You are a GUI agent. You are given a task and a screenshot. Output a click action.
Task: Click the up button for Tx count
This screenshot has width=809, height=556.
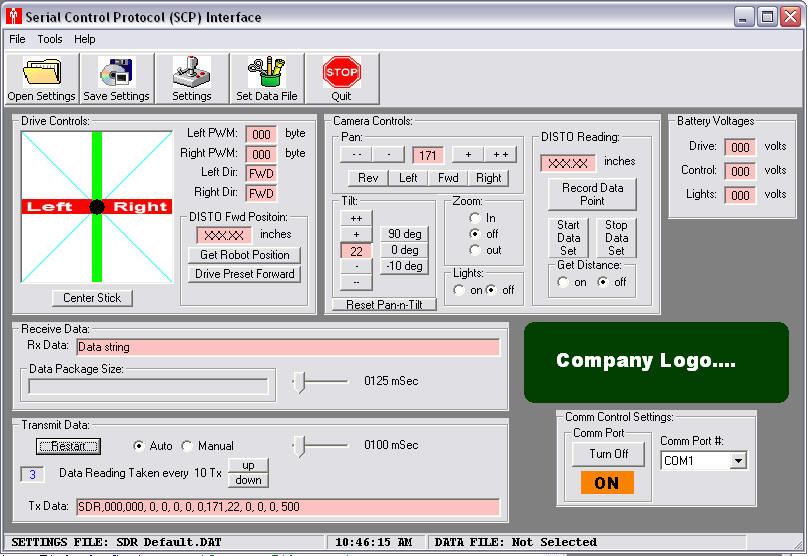[248, 465]
